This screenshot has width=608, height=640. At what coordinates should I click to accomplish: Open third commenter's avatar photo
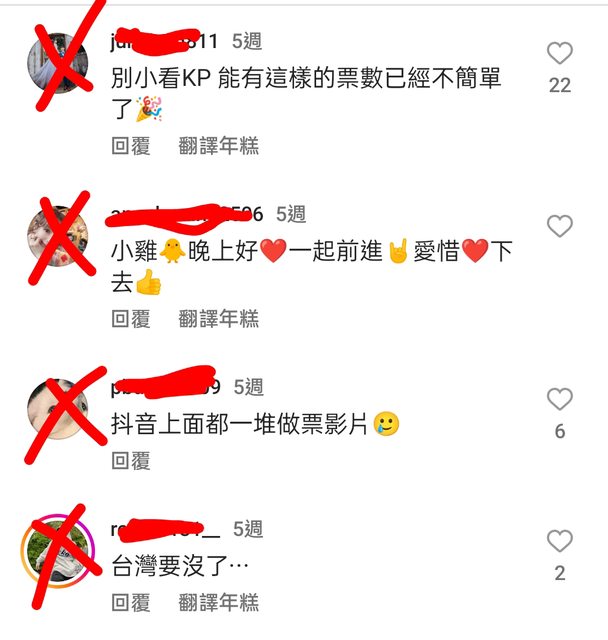(x=58, y=409)
